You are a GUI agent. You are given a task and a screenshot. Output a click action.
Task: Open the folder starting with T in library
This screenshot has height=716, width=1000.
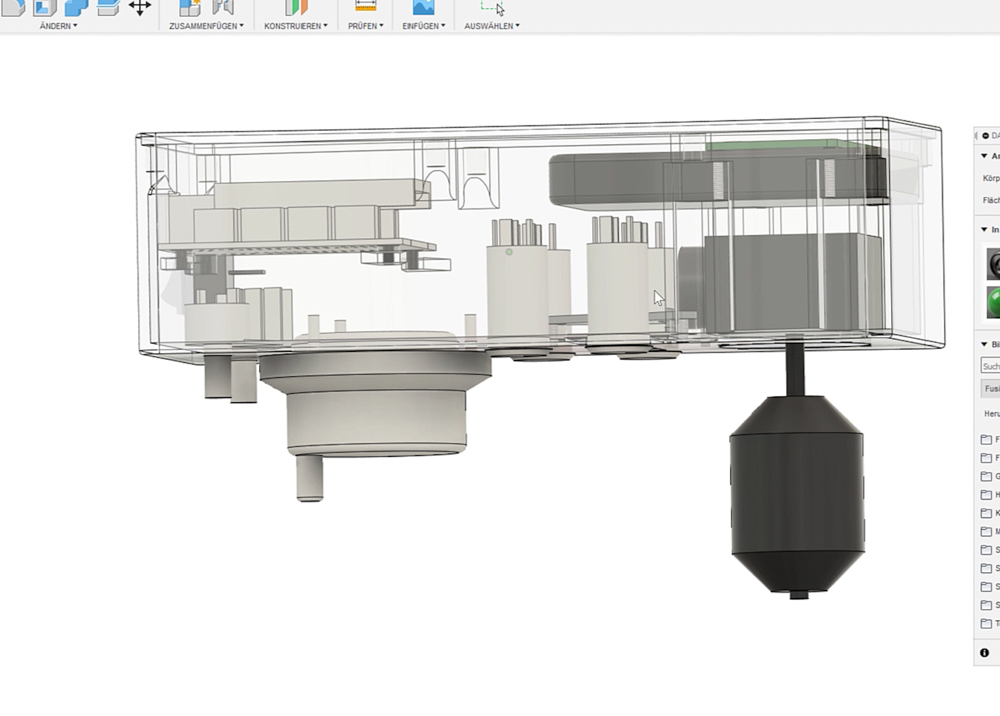click(x=990, y=624)
